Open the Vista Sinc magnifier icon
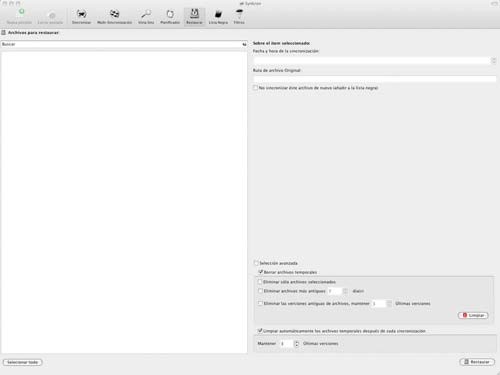 146,14
